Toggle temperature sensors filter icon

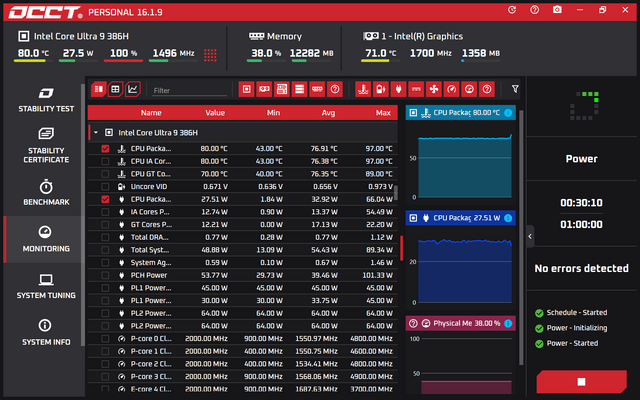tap(363, 89)
